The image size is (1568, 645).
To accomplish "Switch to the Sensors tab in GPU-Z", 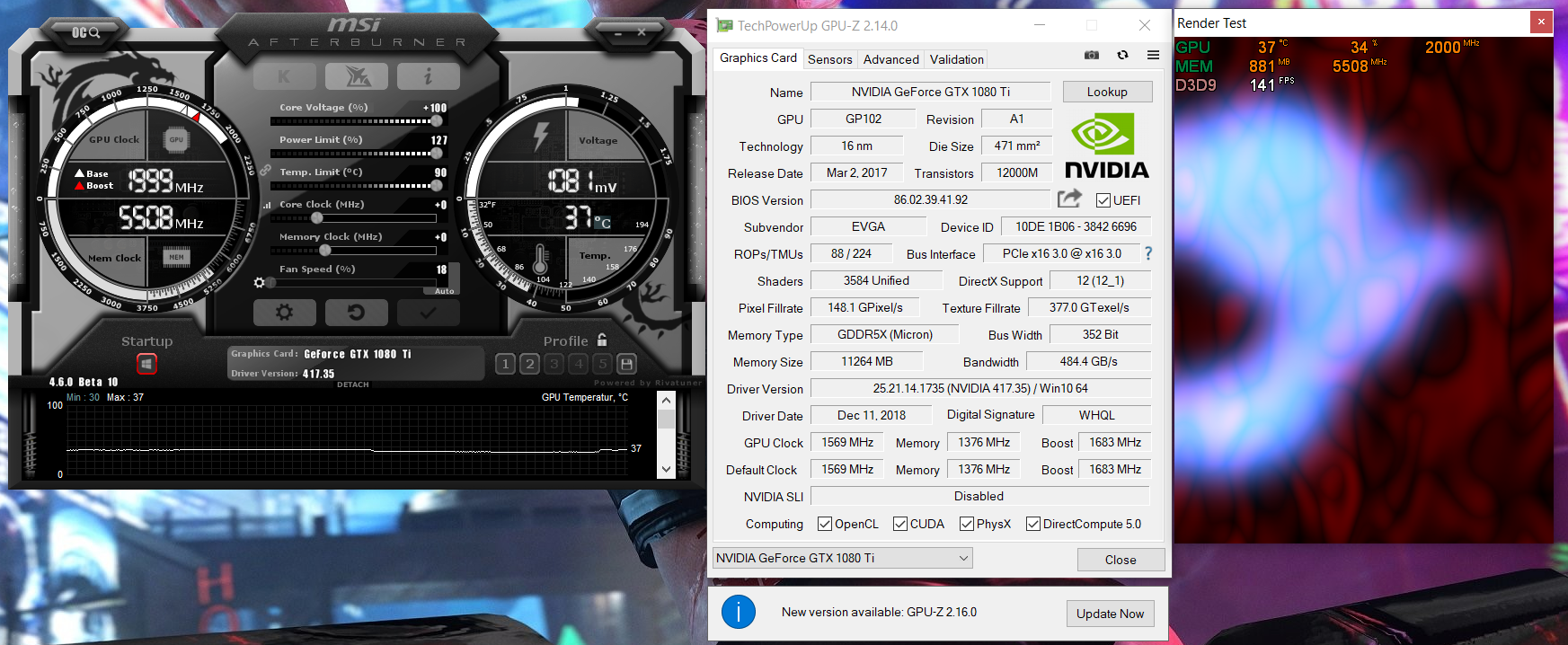I will tap(830, 59).
